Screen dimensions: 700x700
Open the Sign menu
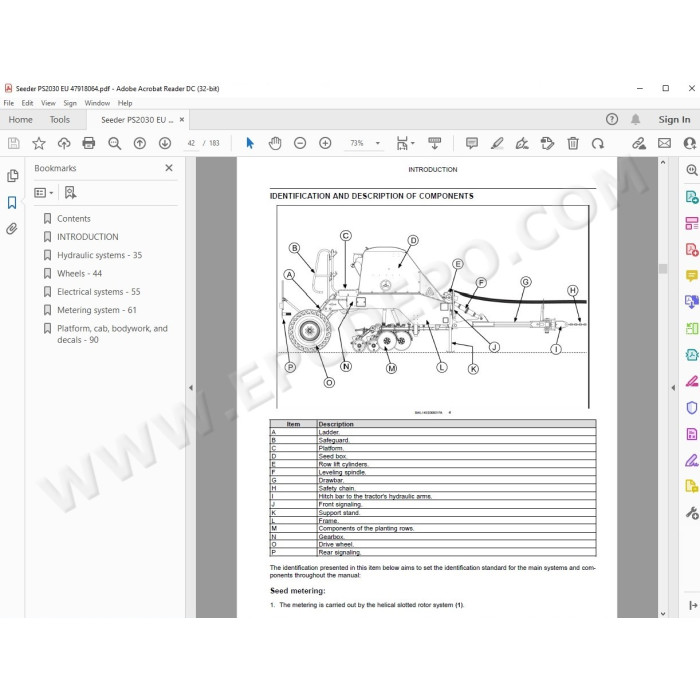pyautogui.click(x=70, y=103)
